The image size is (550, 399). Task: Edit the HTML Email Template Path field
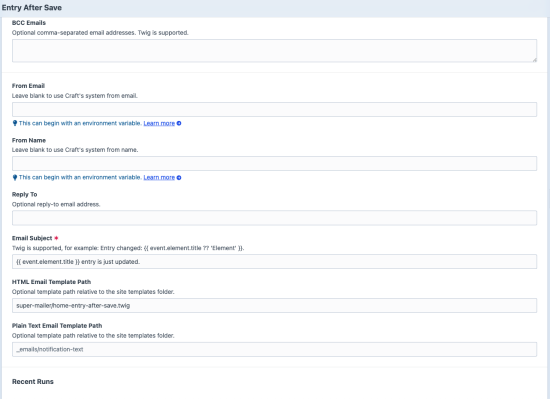[x=274, y=305]
